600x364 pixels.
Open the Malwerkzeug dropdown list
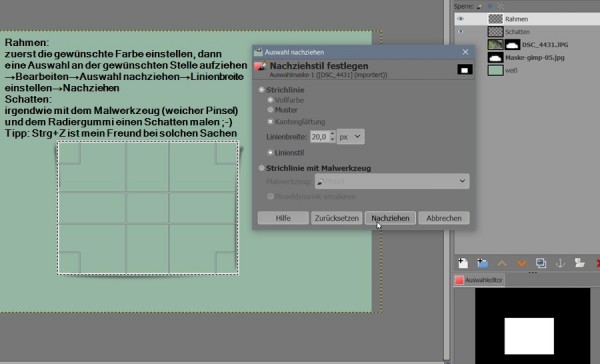point(392,181)
